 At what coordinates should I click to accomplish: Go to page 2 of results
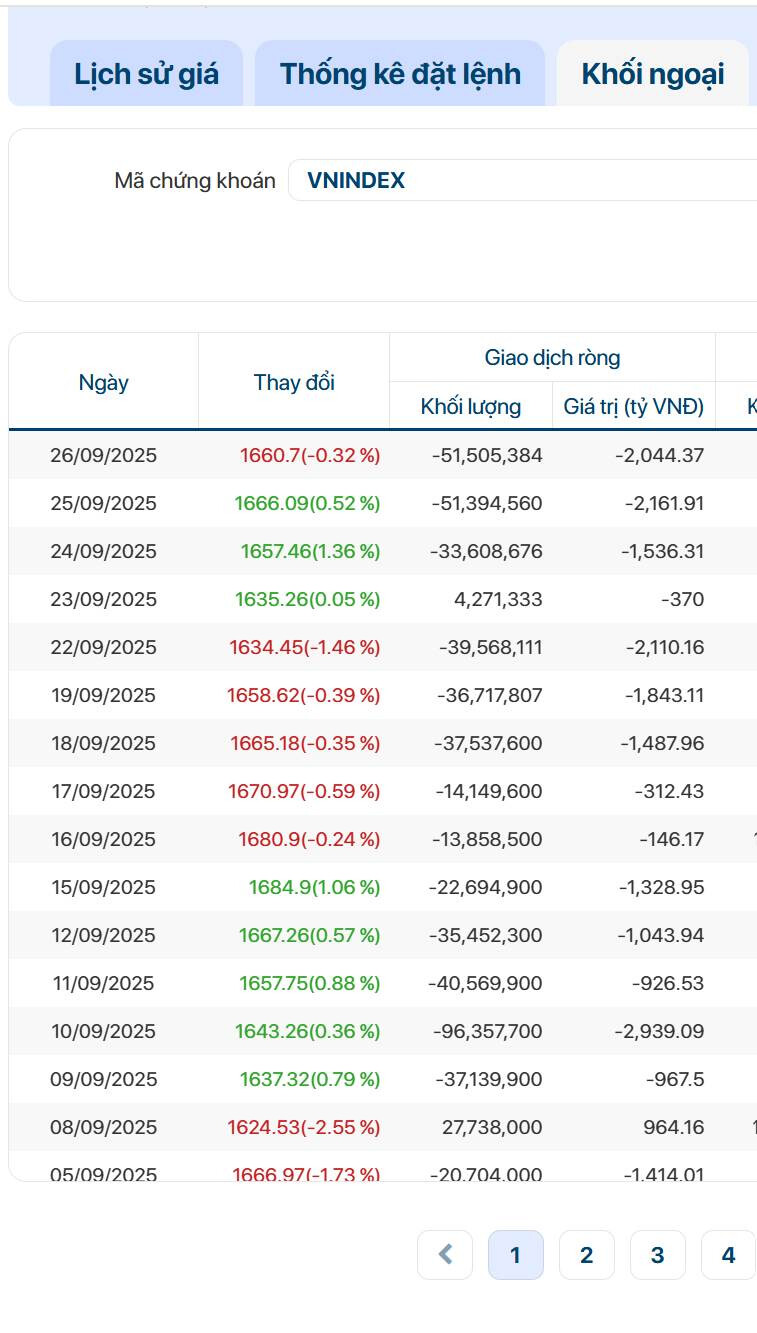coord(586,1255)
